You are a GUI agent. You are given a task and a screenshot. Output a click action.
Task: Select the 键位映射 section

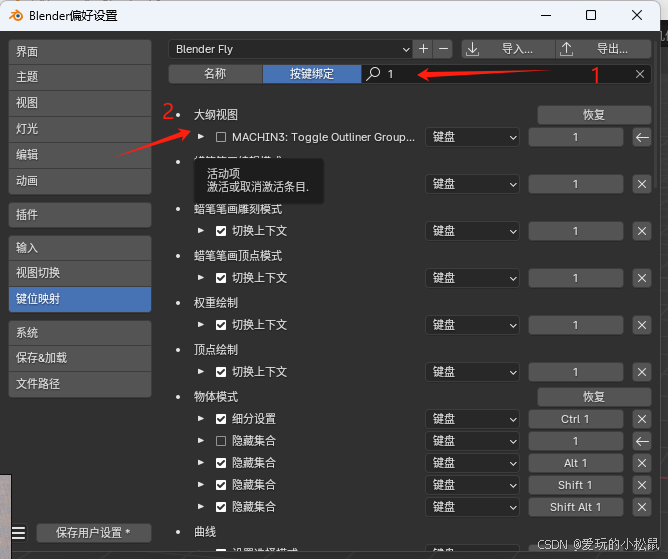[80, 299]
